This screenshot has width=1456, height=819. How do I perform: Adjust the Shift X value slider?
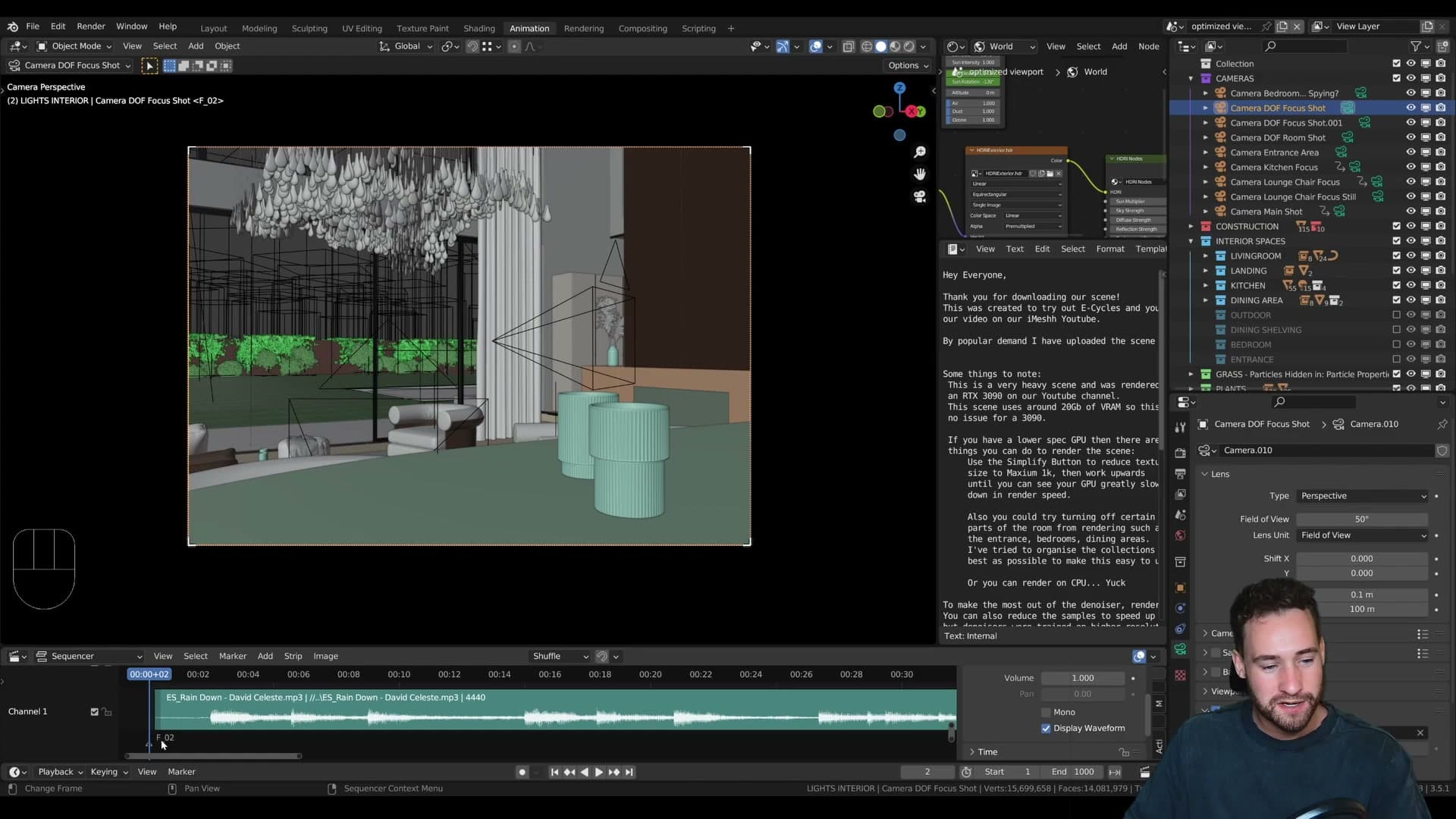pyautogui.click(x=1362, y=559)
